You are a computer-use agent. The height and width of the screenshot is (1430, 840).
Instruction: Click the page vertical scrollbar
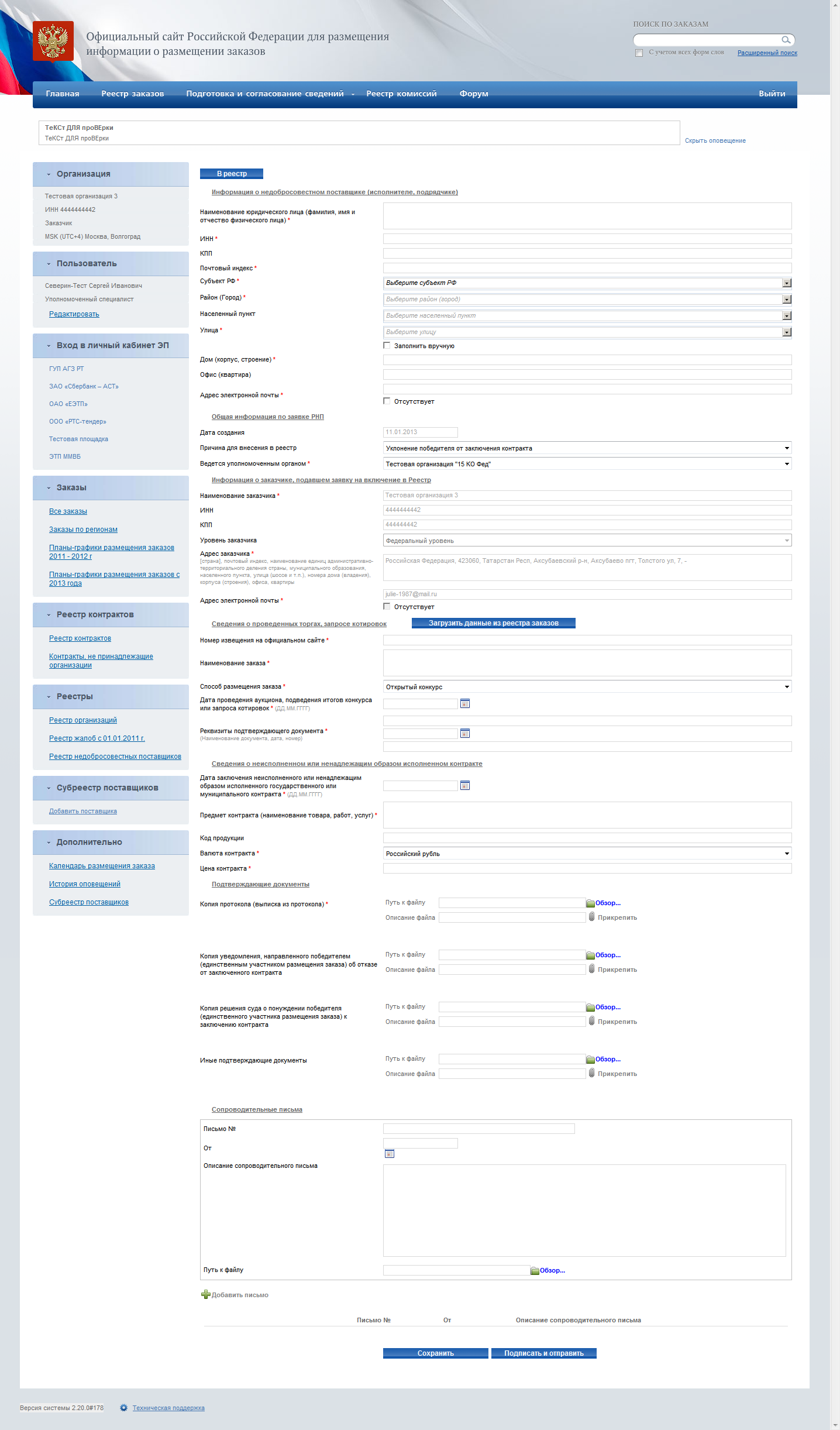[835, 715]
